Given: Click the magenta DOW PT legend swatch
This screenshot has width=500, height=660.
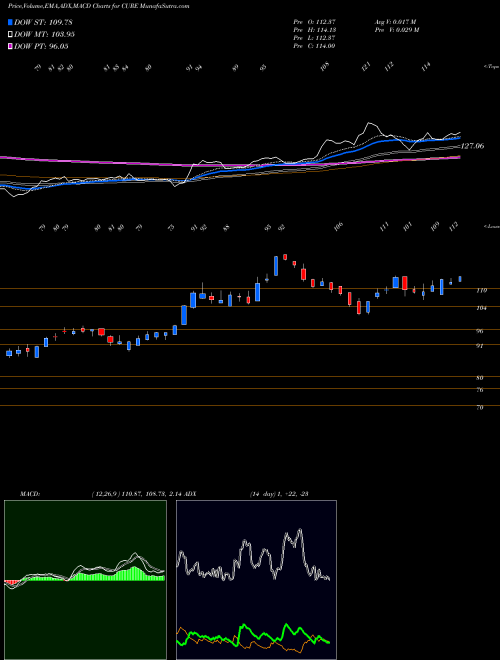Looking at the screenshot, I should coord(10,46).
